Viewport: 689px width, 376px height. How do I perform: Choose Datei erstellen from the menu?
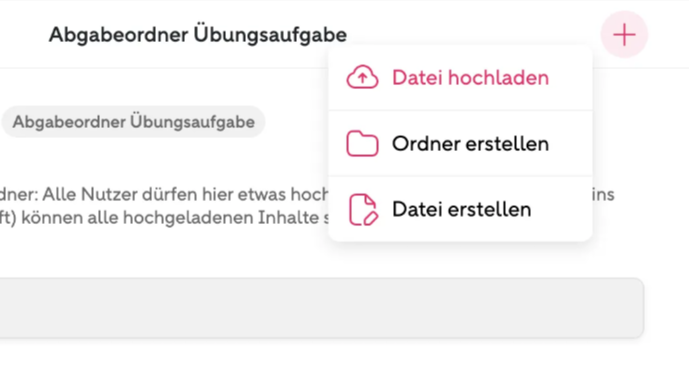(x=460, y=209)
